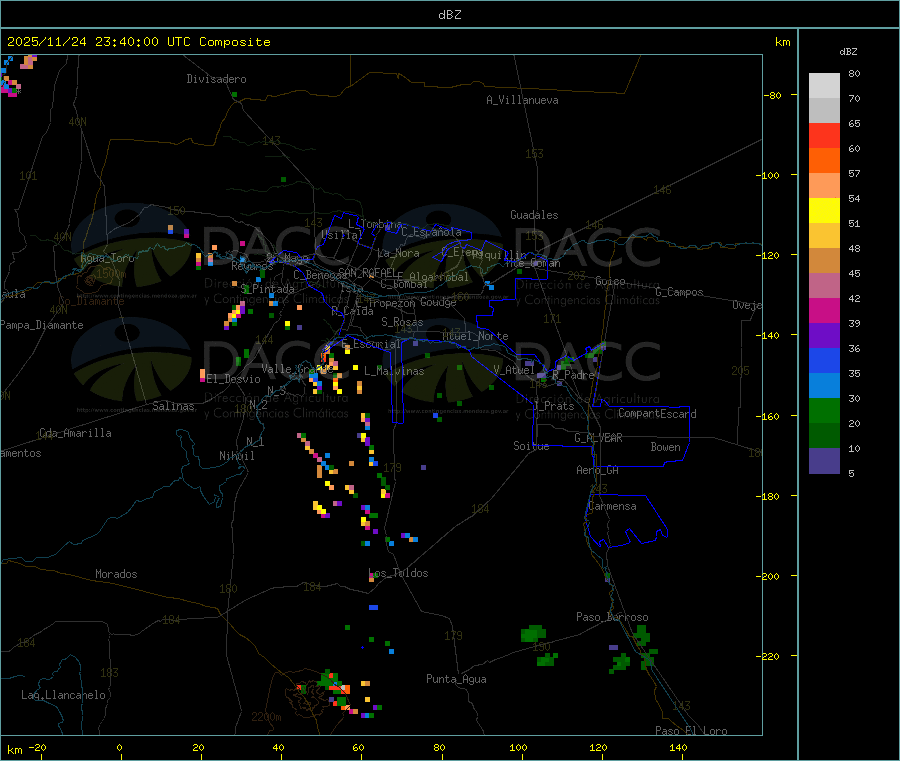Click the Bowen map label
The width and height of the screenshot is (900, 761).
[x=665, y=447]
